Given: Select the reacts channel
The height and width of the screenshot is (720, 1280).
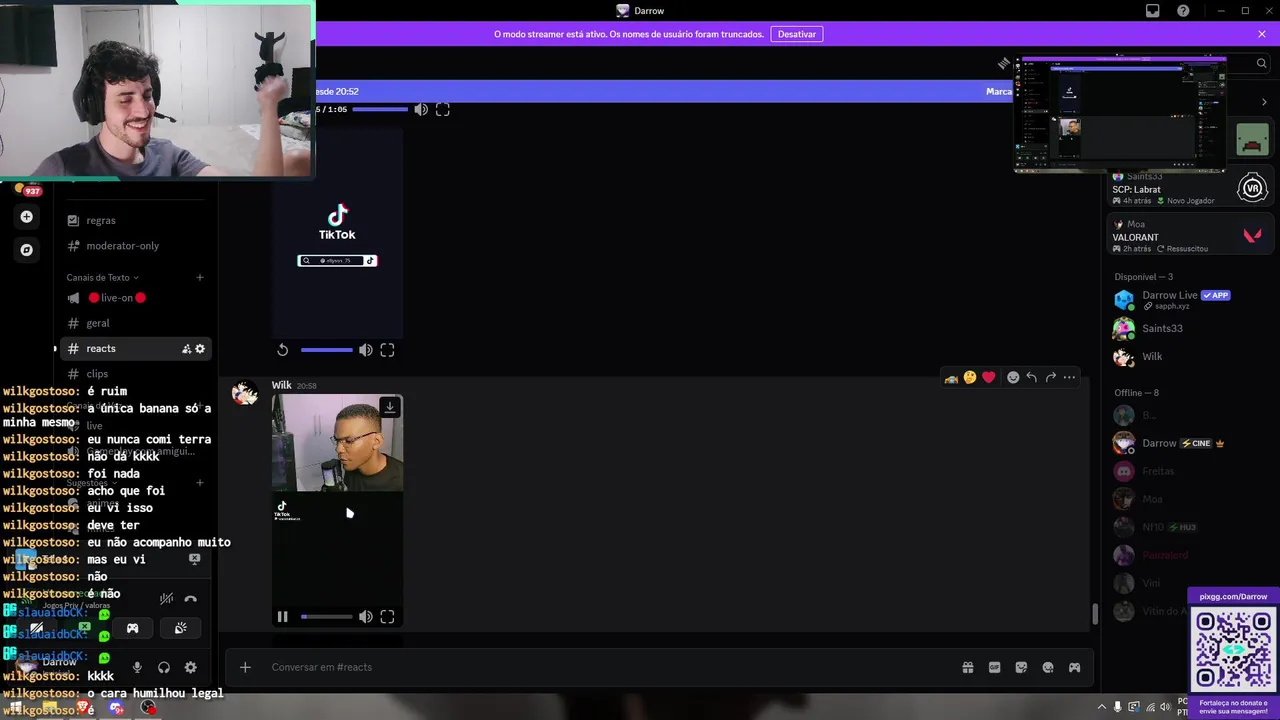Looking at the screenshot, I should coord(101,349).
